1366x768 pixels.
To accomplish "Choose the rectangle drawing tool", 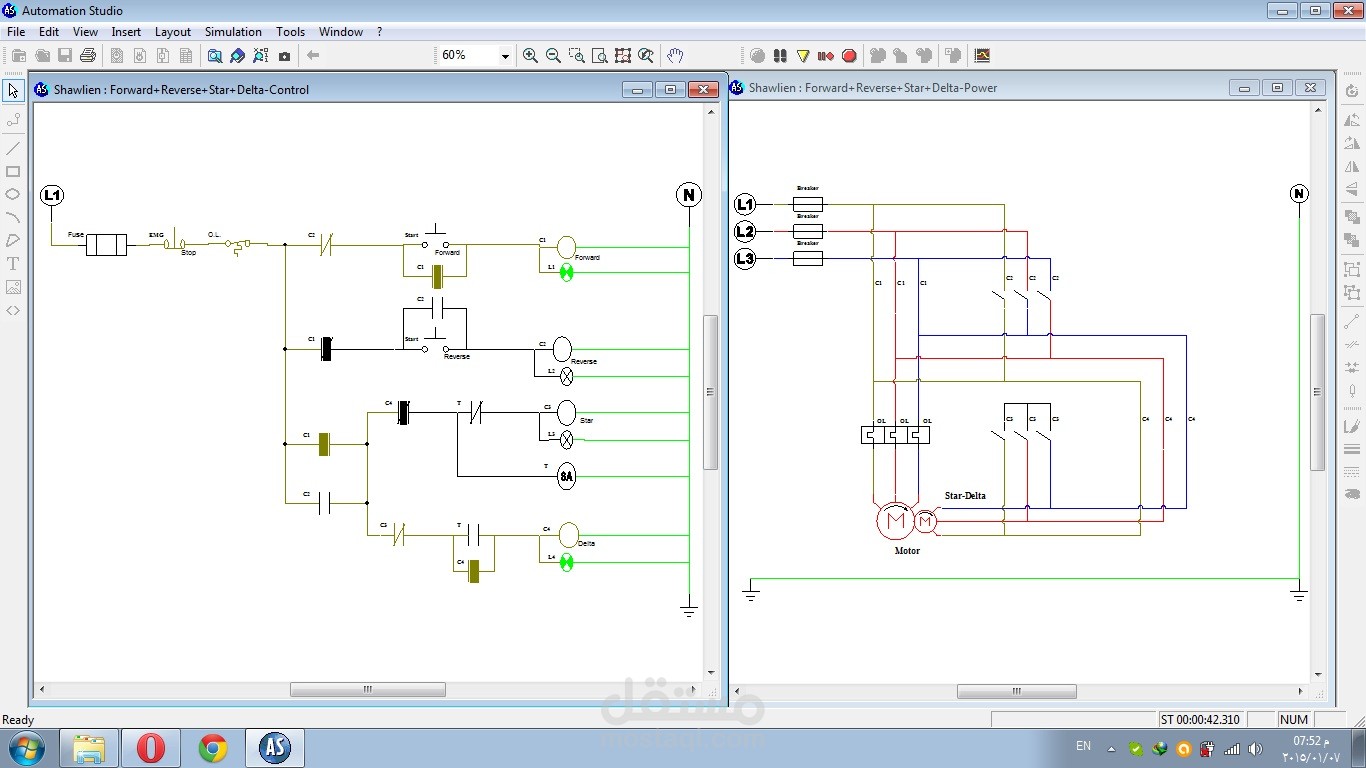I will [x=13, y=171].
